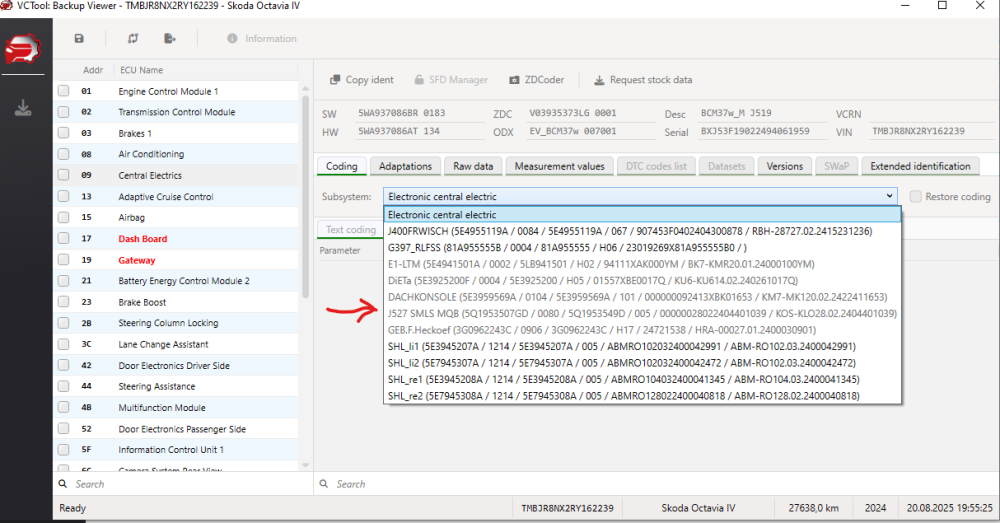Select Steering Column Locking row
The width and height of the screenshot is (1000, 523).
tap(176, 323)
